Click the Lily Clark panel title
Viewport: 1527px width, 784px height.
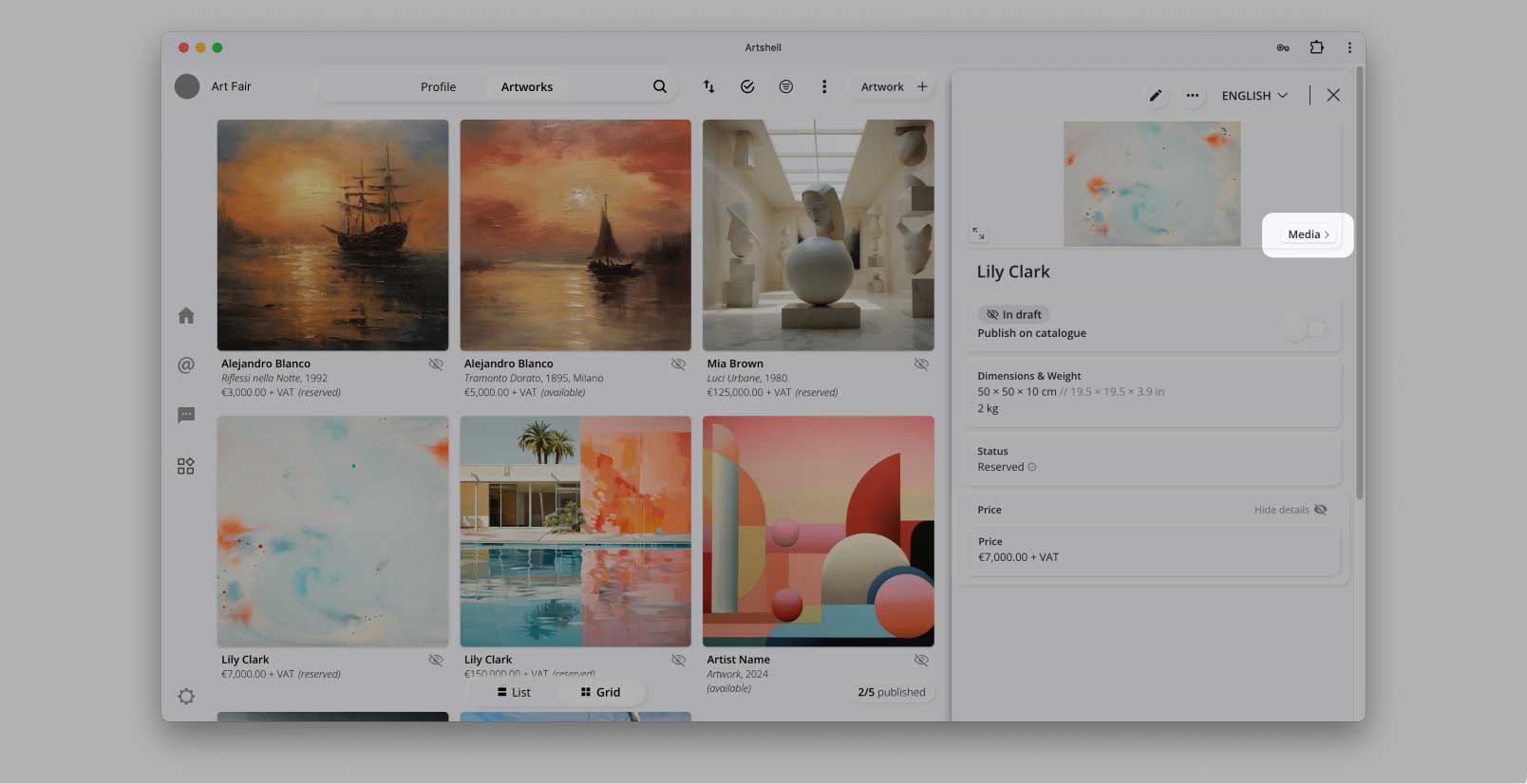click(1013, 271)
